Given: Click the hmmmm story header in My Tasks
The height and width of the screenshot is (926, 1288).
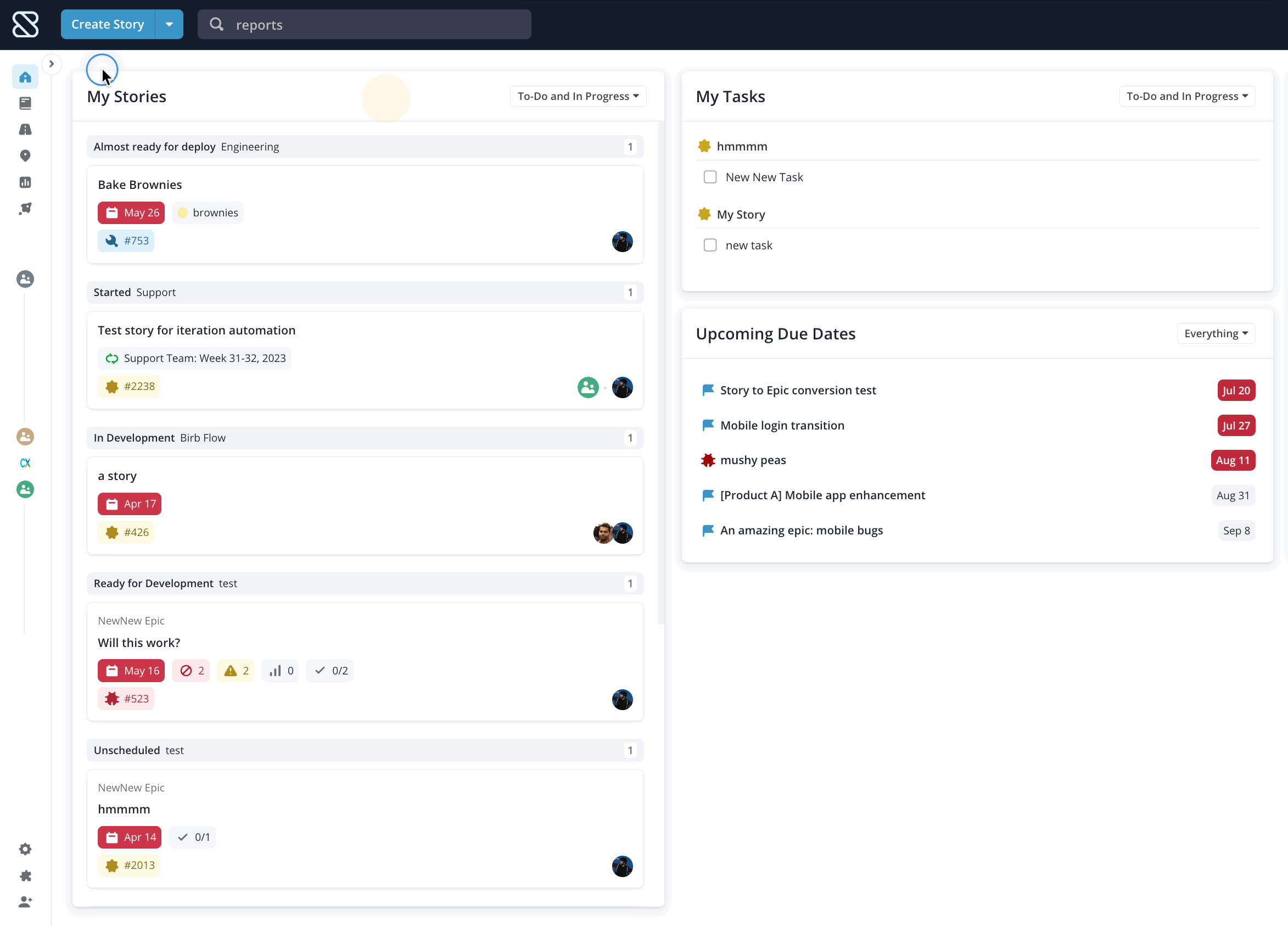Looking at the screenshot, I should (x=742, y=146).
